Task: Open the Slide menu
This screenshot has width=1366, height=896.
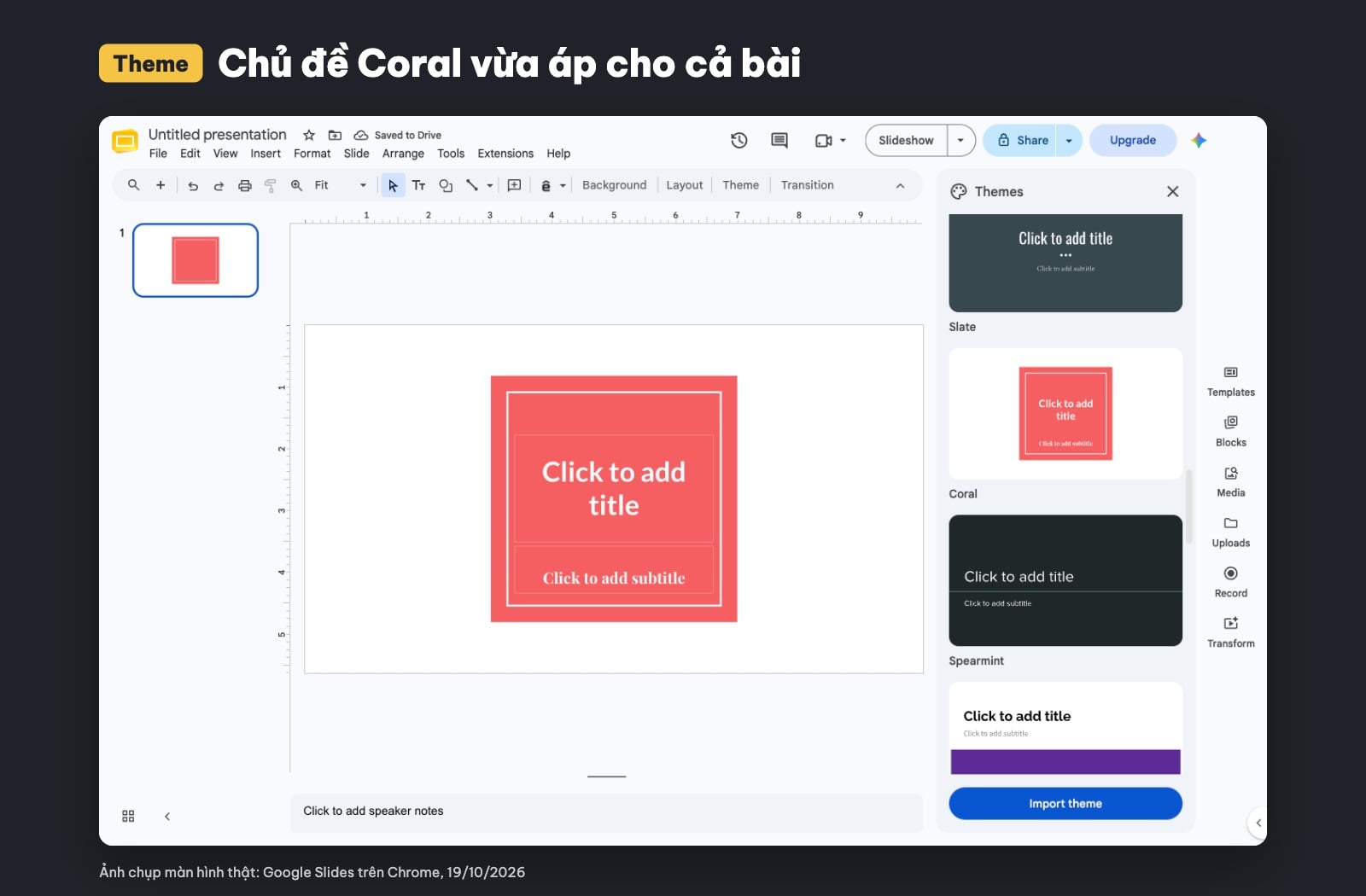Action: (356, 154)
